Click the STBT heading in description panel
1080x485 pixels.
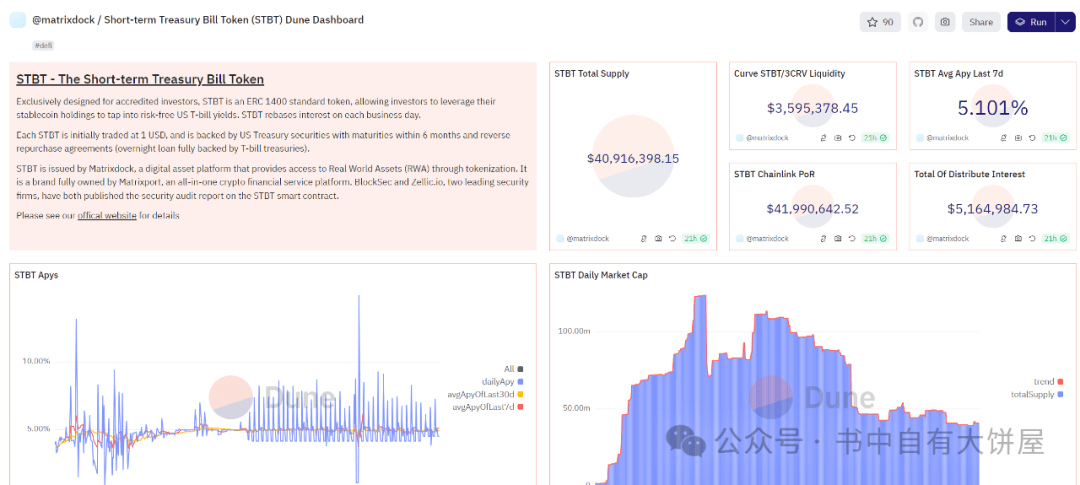pos(140,79)
